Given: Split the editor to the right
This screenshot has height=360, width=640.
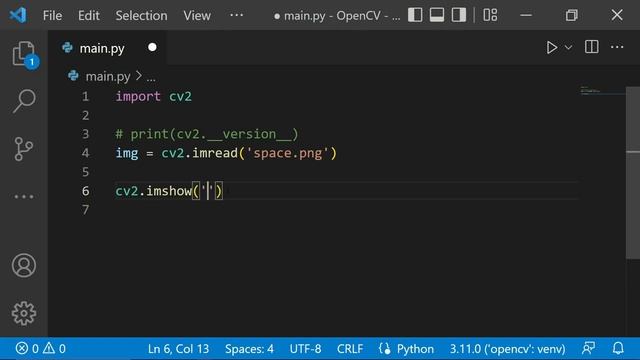Looking at the screenshot, I should click(x=591, y=47).
